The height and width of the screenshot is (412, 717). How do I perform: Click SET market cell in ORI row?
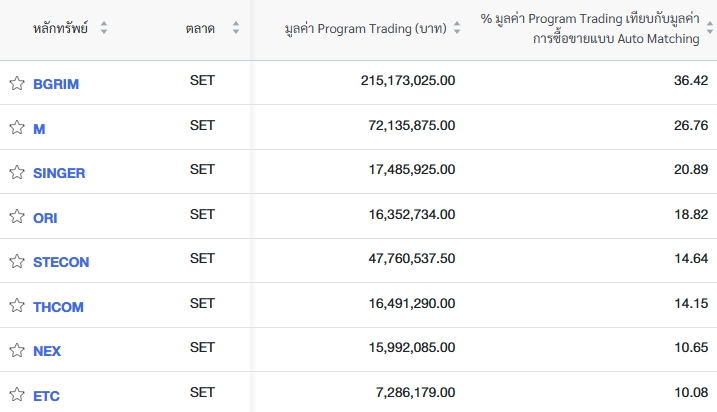tap(202, 214)
